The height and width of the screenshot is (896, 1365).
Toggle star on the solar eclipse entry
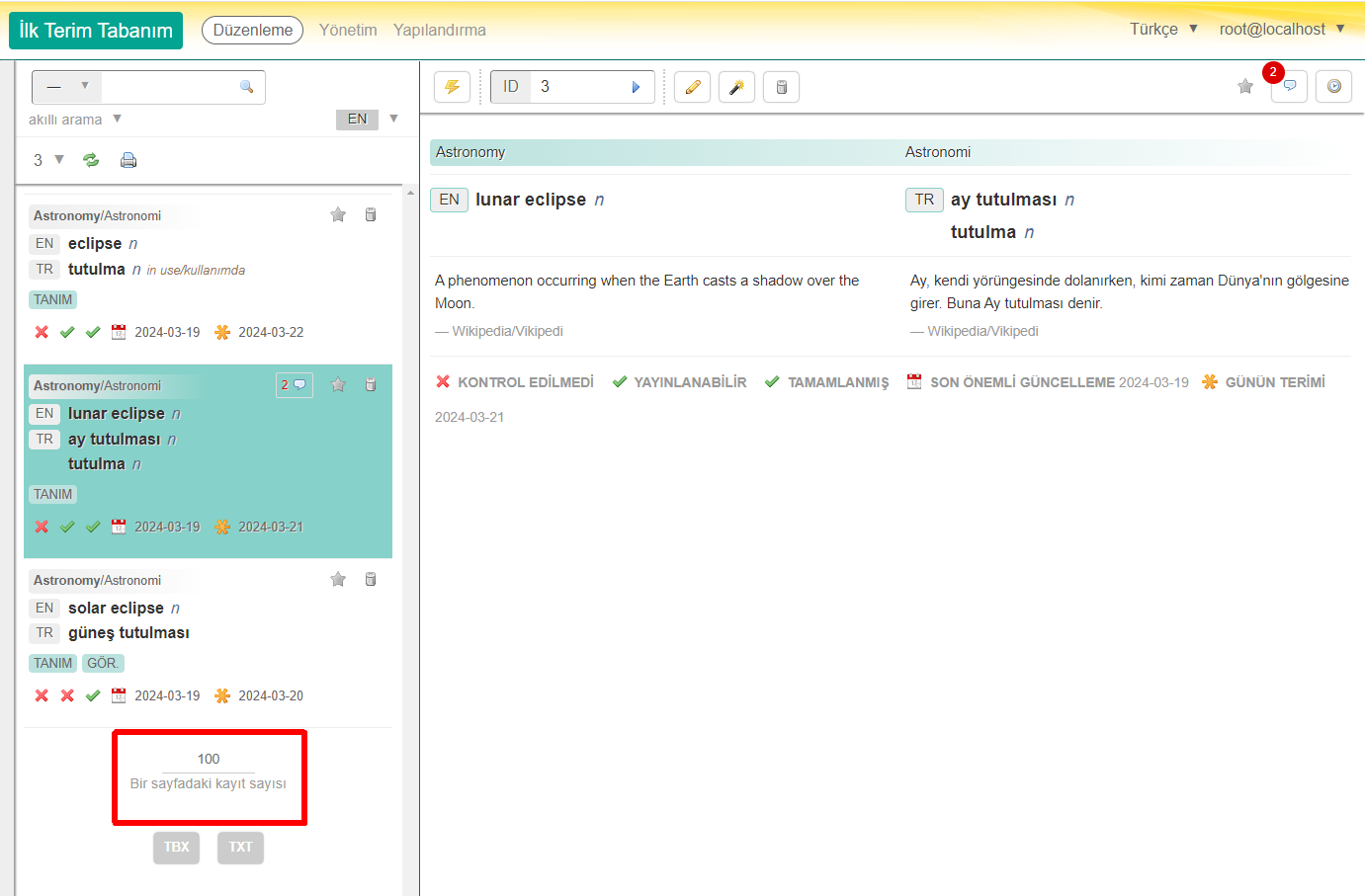point(338,580)
